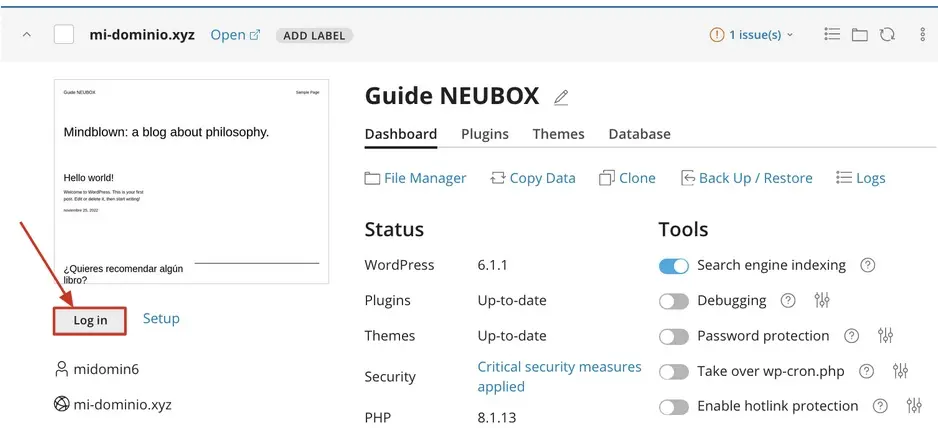The width and height of the screenshot is (938, 428).
Task: Click Themes Up-to-date status value
Action: (512, 336)
